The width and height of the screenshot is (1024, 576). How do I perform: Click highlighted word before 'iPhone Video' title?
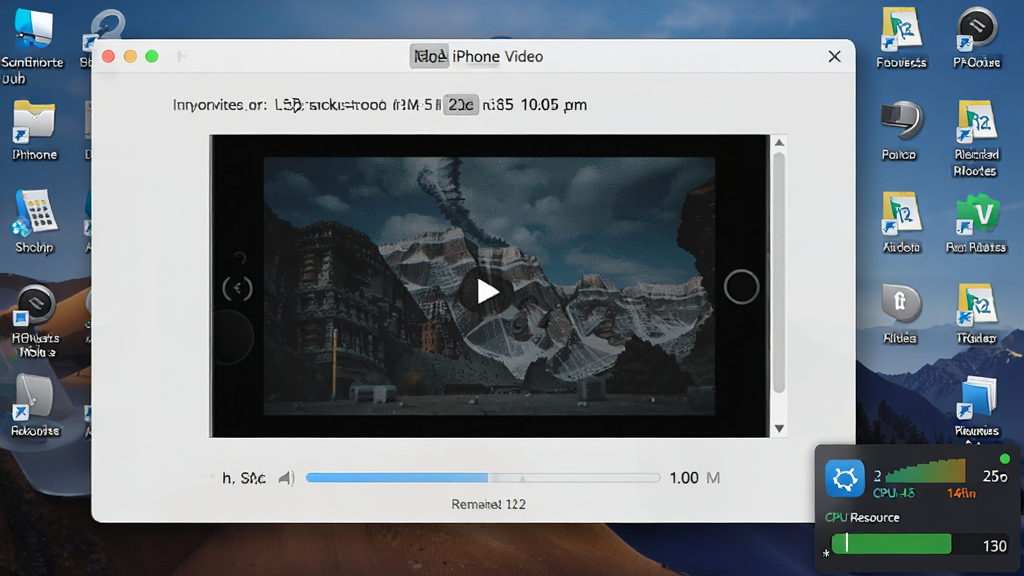coord(429,56)
